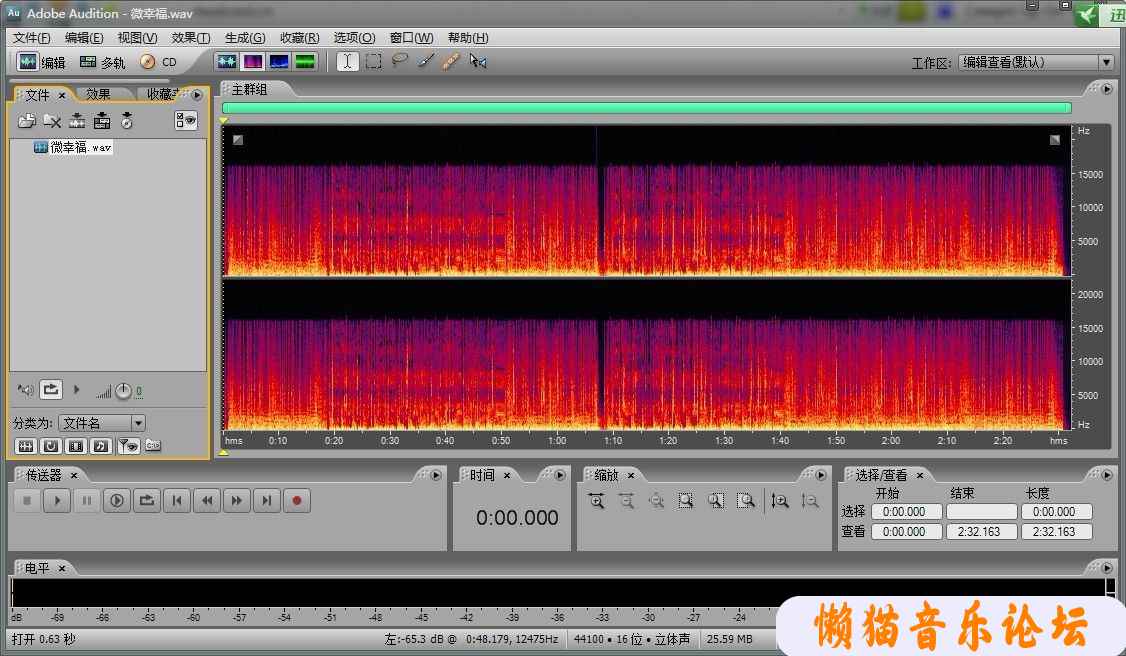Toggle show MIDI files filter button
Viewport: 1126px width, 656px height.
point(101,446)
